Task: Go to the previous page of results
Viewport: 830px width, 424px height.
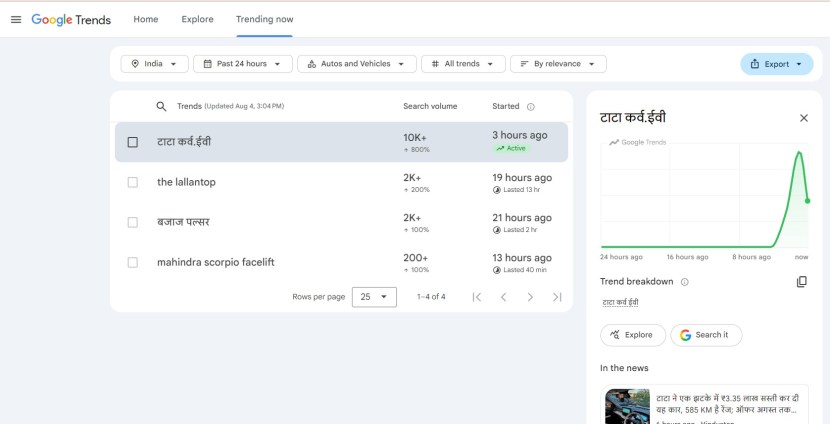Action: [x=503, y=297]
